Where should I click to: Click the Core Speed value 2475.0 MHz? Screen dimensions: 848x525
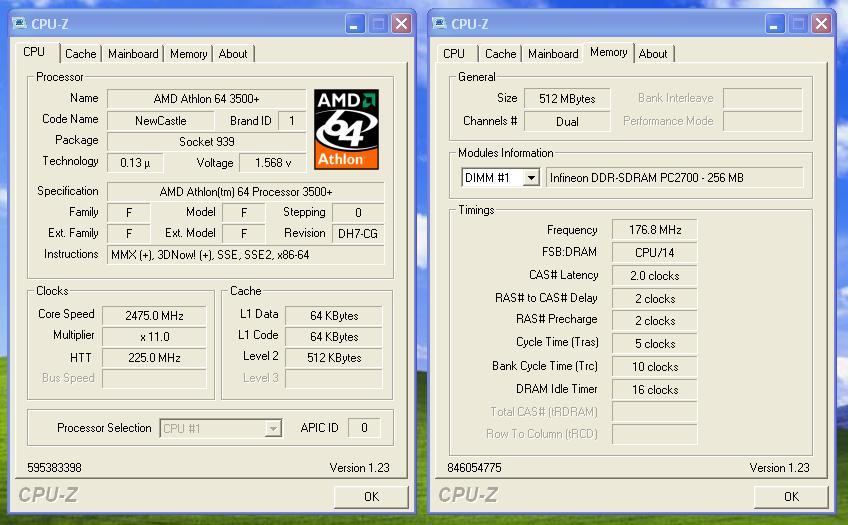(154, 316)
